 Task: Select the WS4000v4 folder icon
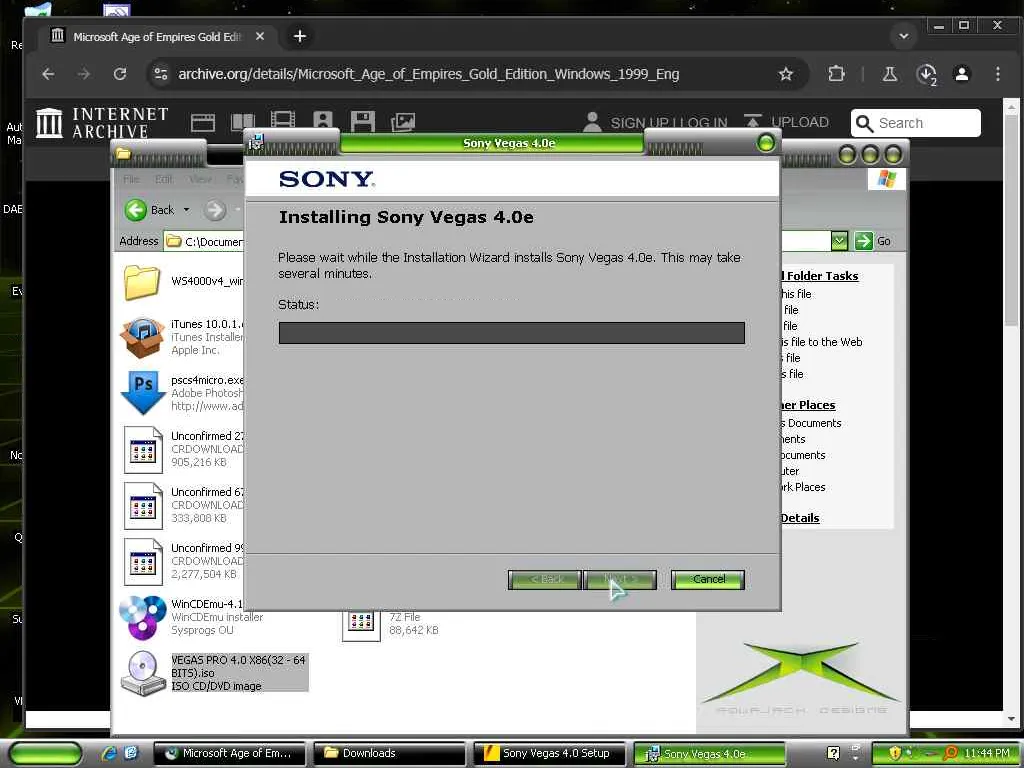[x=142, y=282]
